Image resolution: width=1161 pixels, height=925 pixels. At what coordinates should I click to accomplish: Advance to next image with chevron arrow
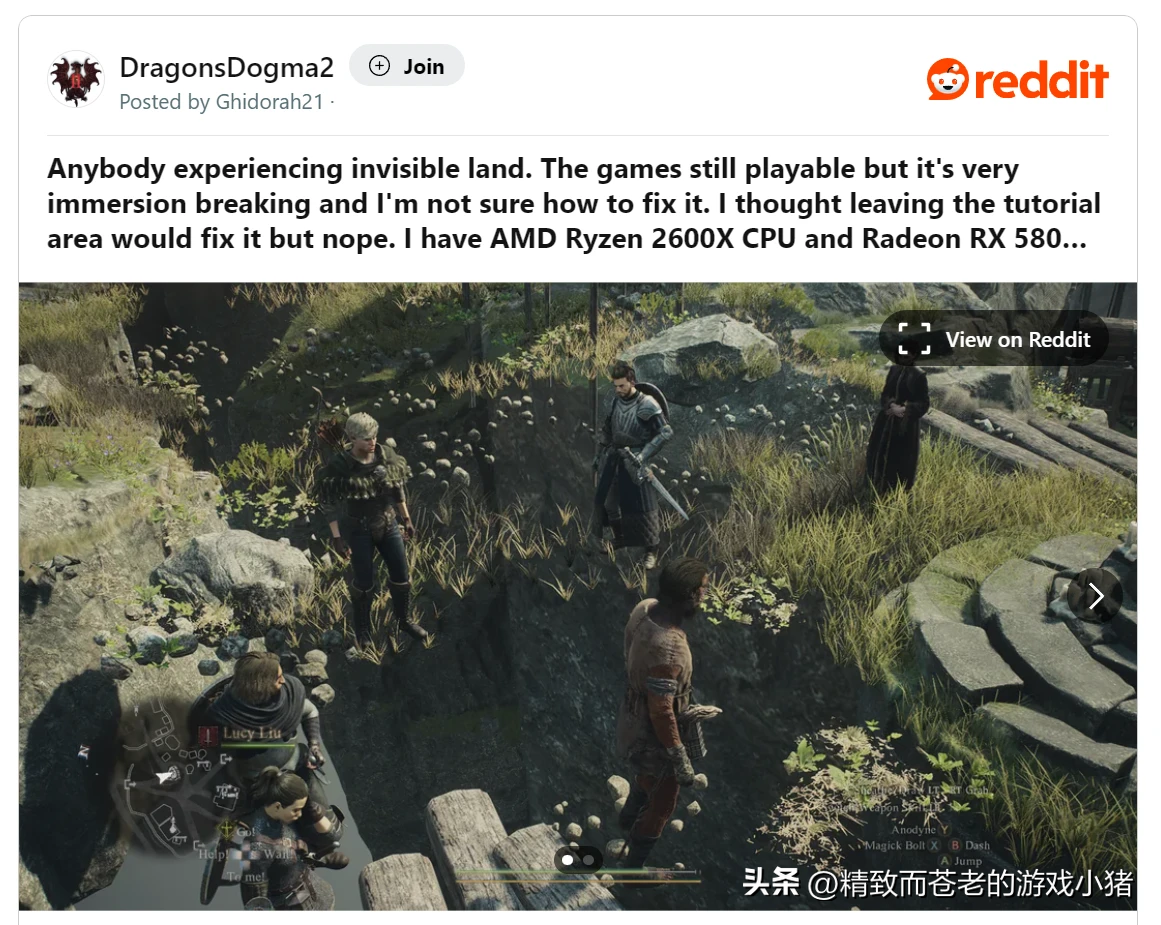pos(1096,595)
